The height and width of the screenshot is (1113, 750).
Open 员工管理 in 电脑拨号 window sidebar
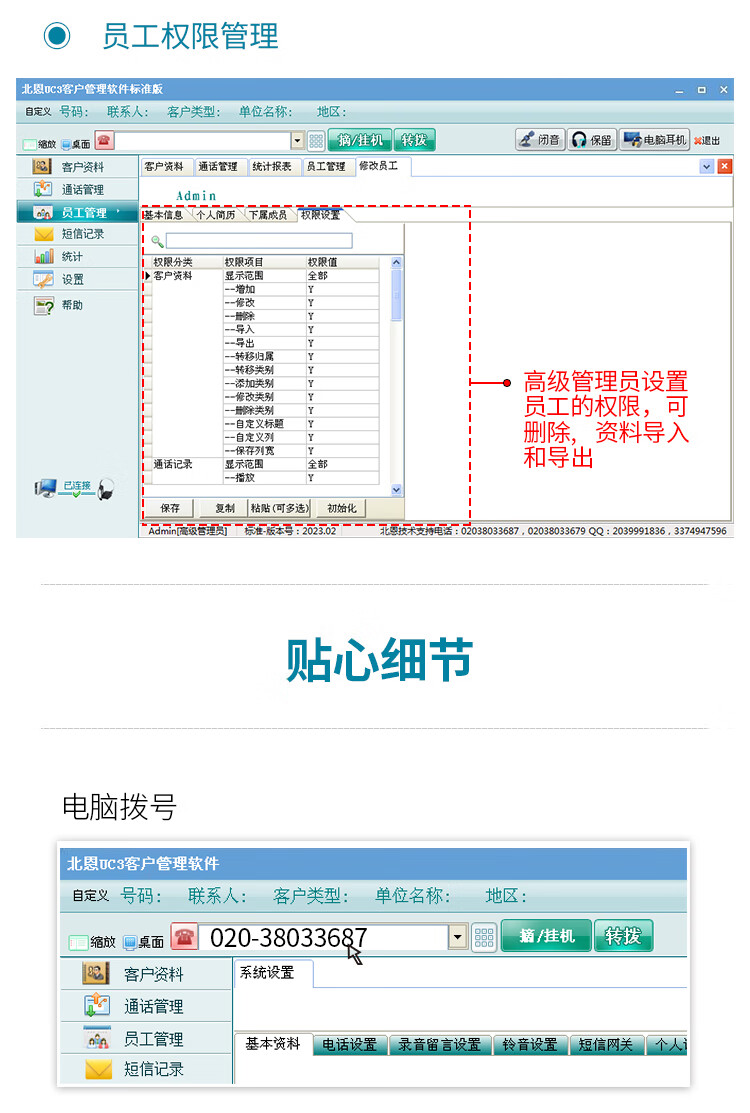click(x=147, y=1038)
